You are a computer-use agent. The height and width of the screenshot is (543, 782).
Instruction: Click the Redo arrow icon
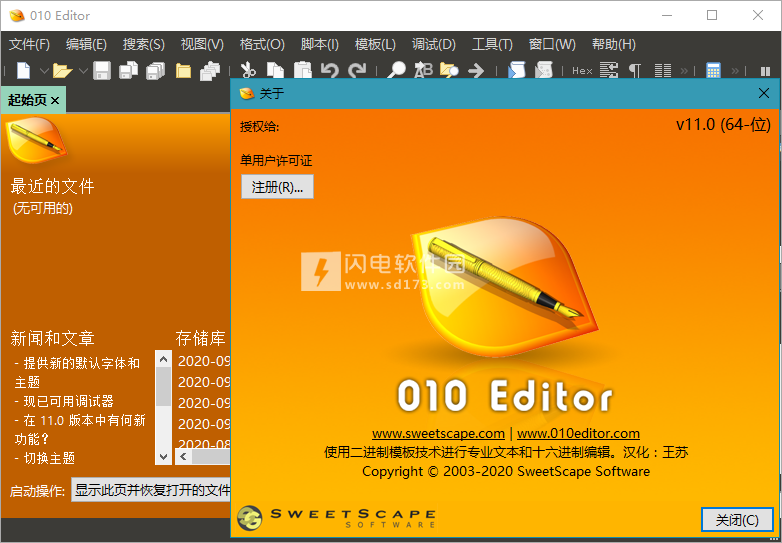[357, 71]
